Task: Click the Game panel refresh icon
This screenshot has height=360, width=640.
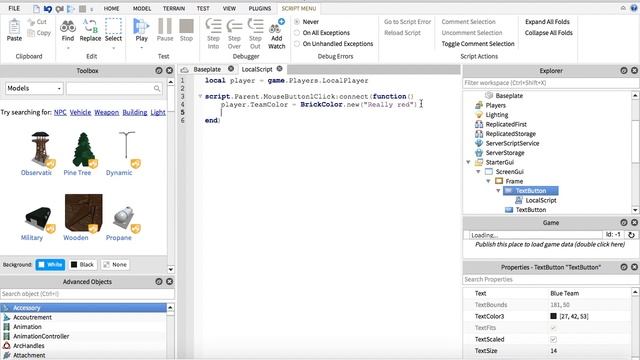Action: click(x=631, y=235)
